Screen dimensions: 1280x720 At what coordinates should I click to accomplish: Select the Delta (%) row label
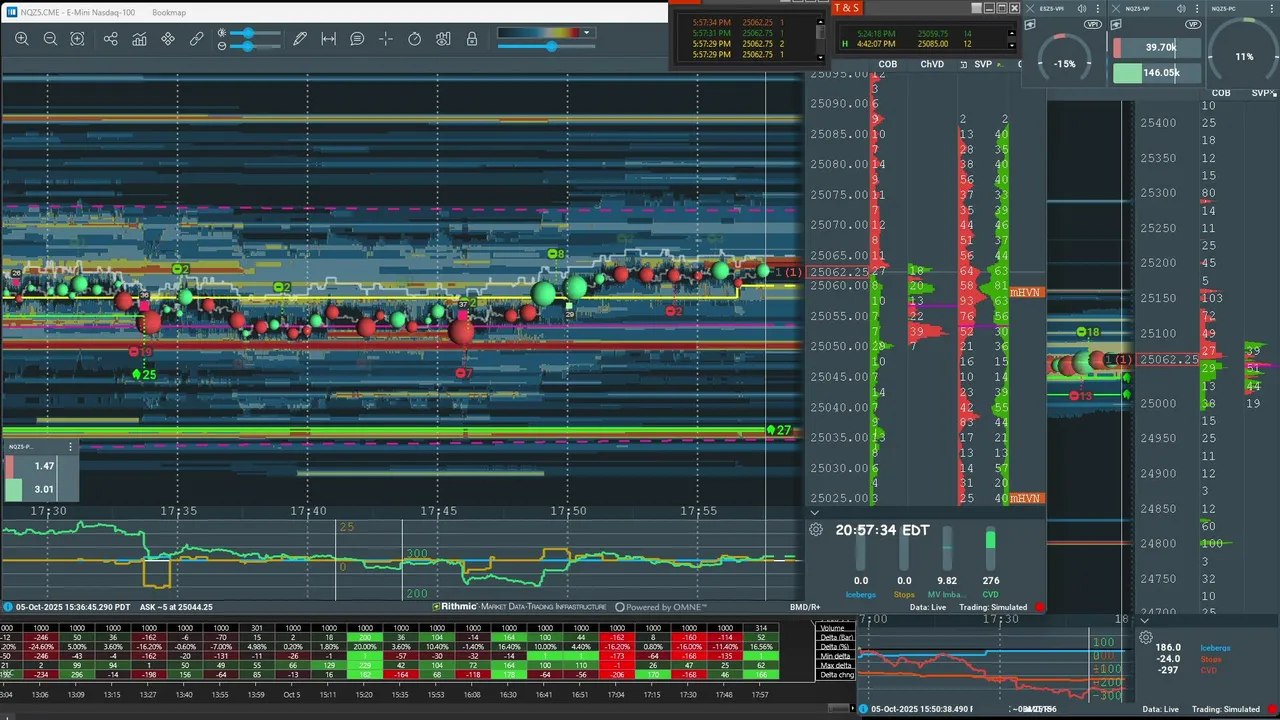[x=834, y=647]
